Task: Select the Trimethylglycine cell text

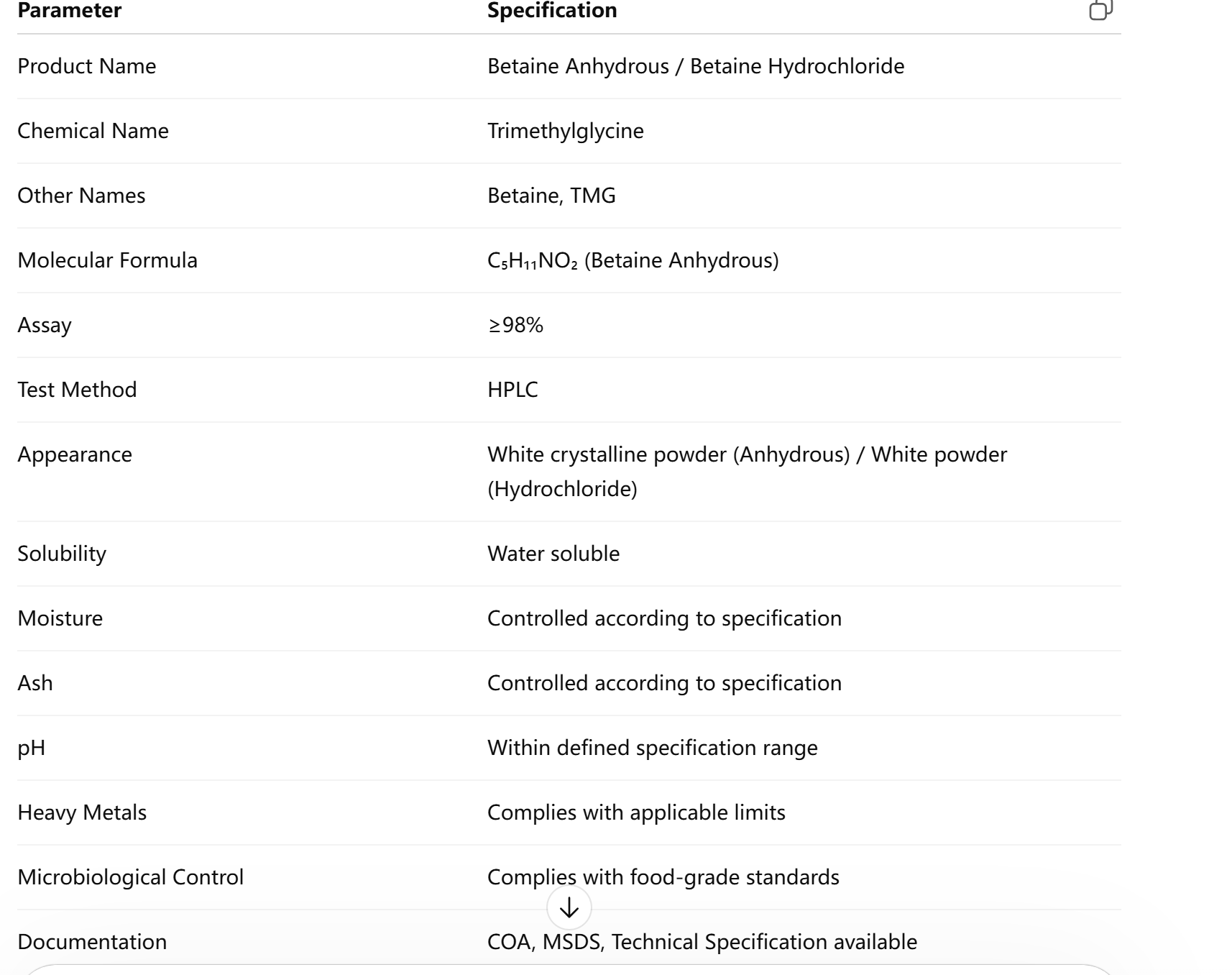Action: point(566,131)
